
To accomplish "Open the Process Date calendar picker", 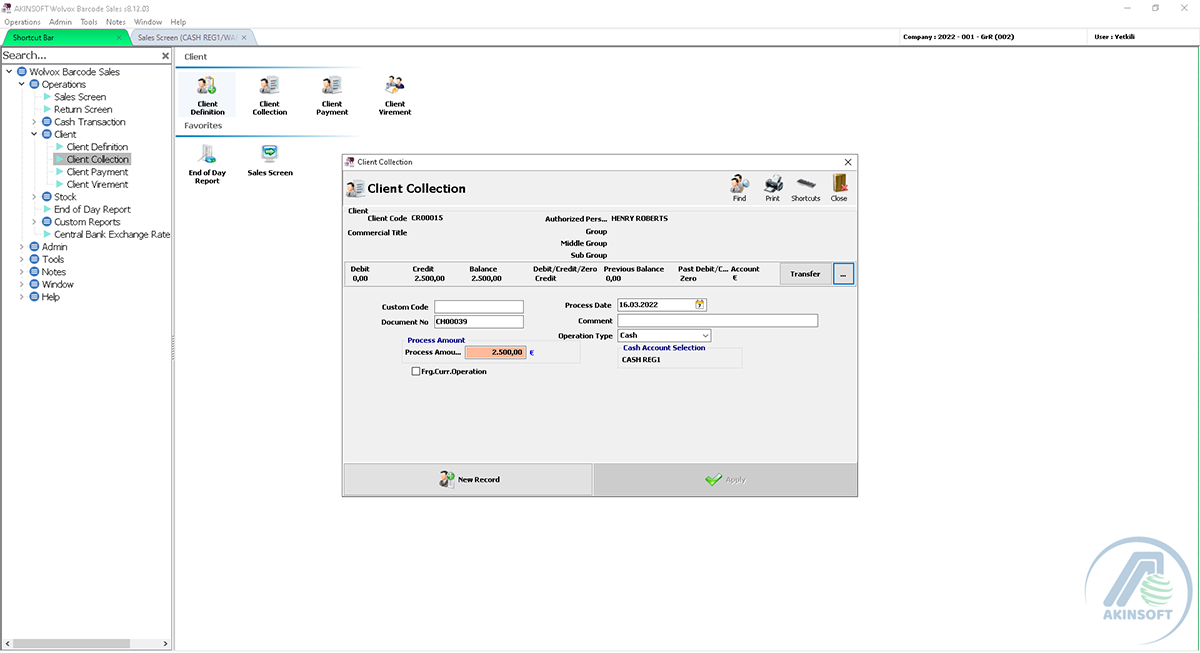I will (700, 304).
